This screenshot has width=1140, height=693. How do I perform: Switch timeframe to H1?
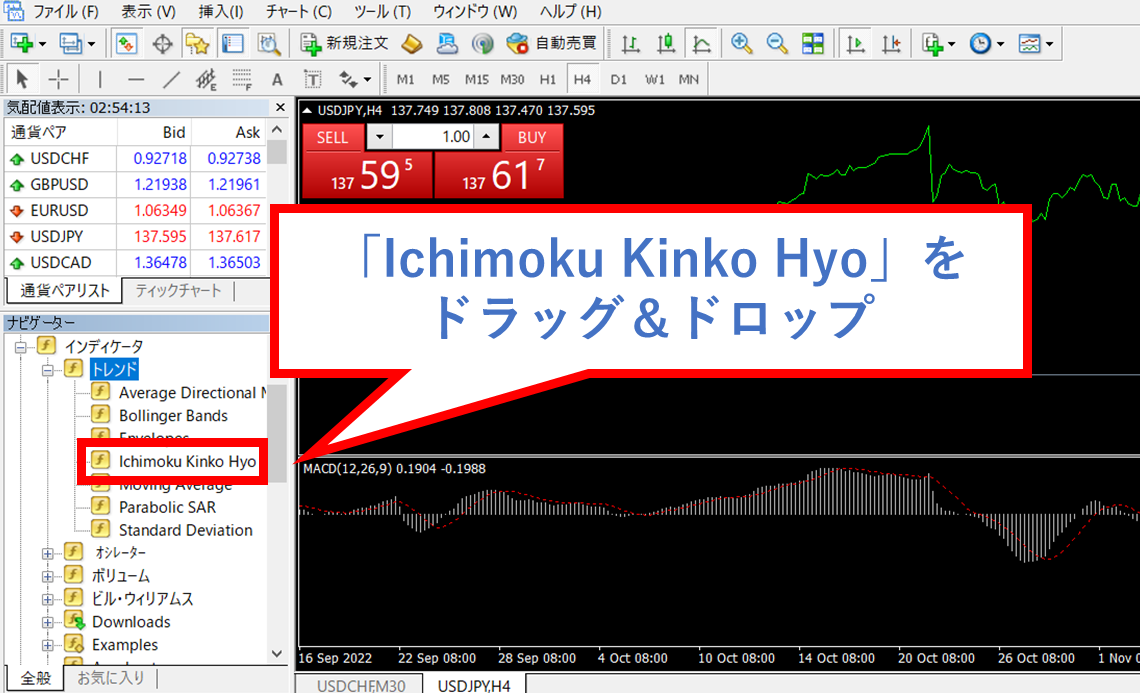pyautogui.click(x=547, y=79)
